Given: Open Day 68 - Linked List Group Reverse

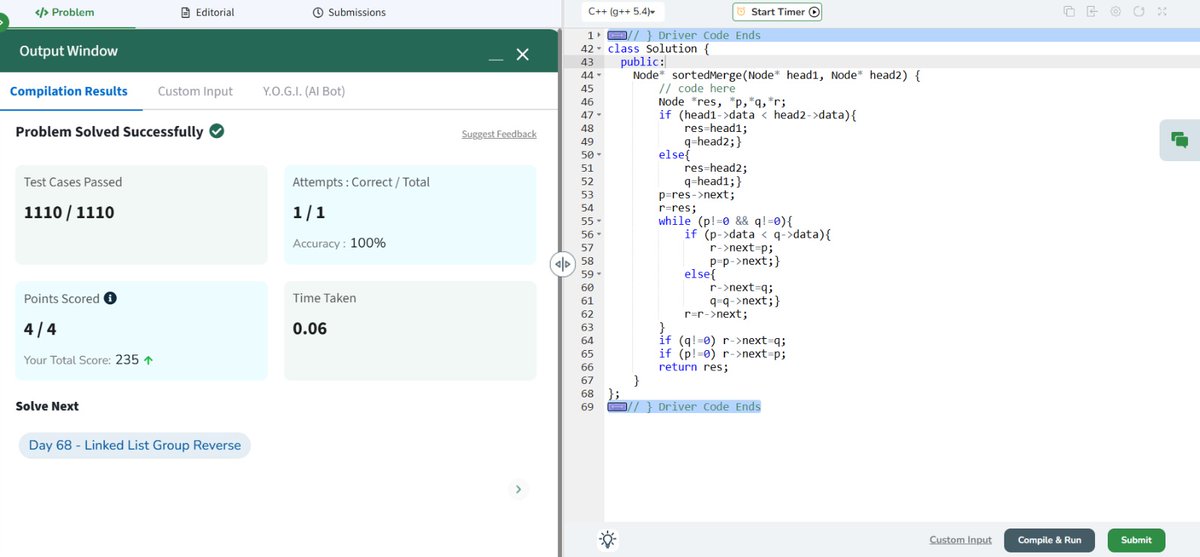Looking at the screenshot, I should click(135, 445).
